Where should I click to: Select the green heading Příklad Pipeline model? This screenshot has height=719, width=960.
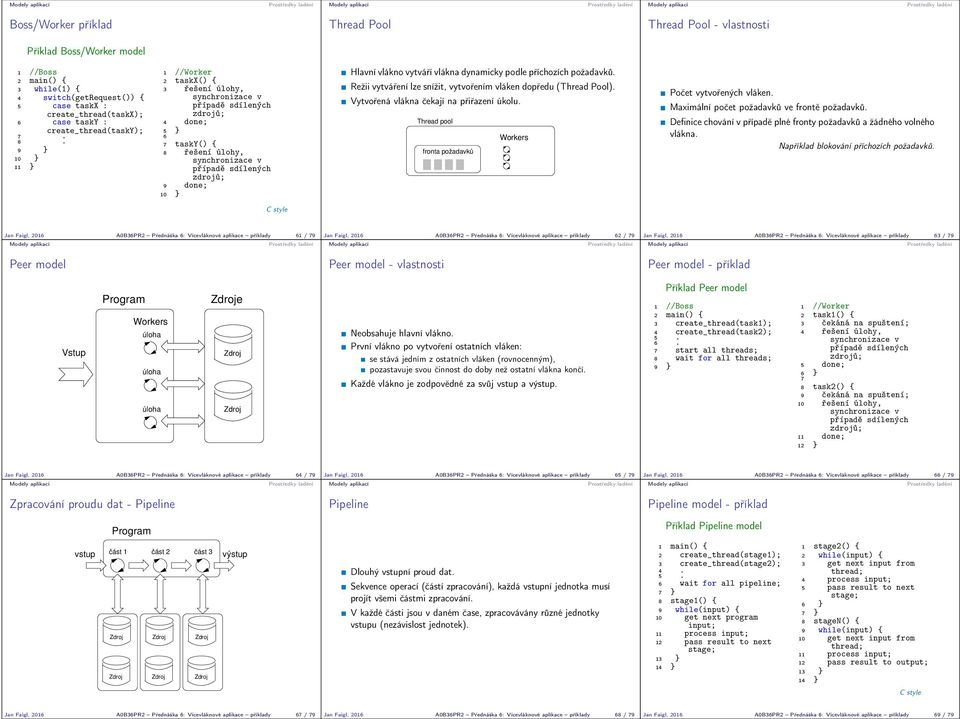(713, 526)
